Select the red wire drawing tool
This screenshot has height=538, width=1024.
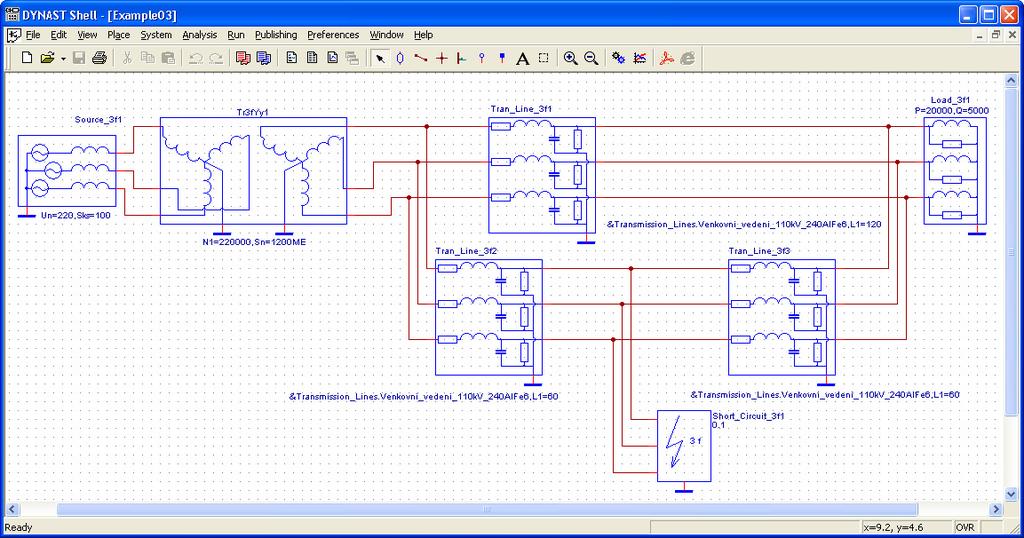[x=421, y=58]
